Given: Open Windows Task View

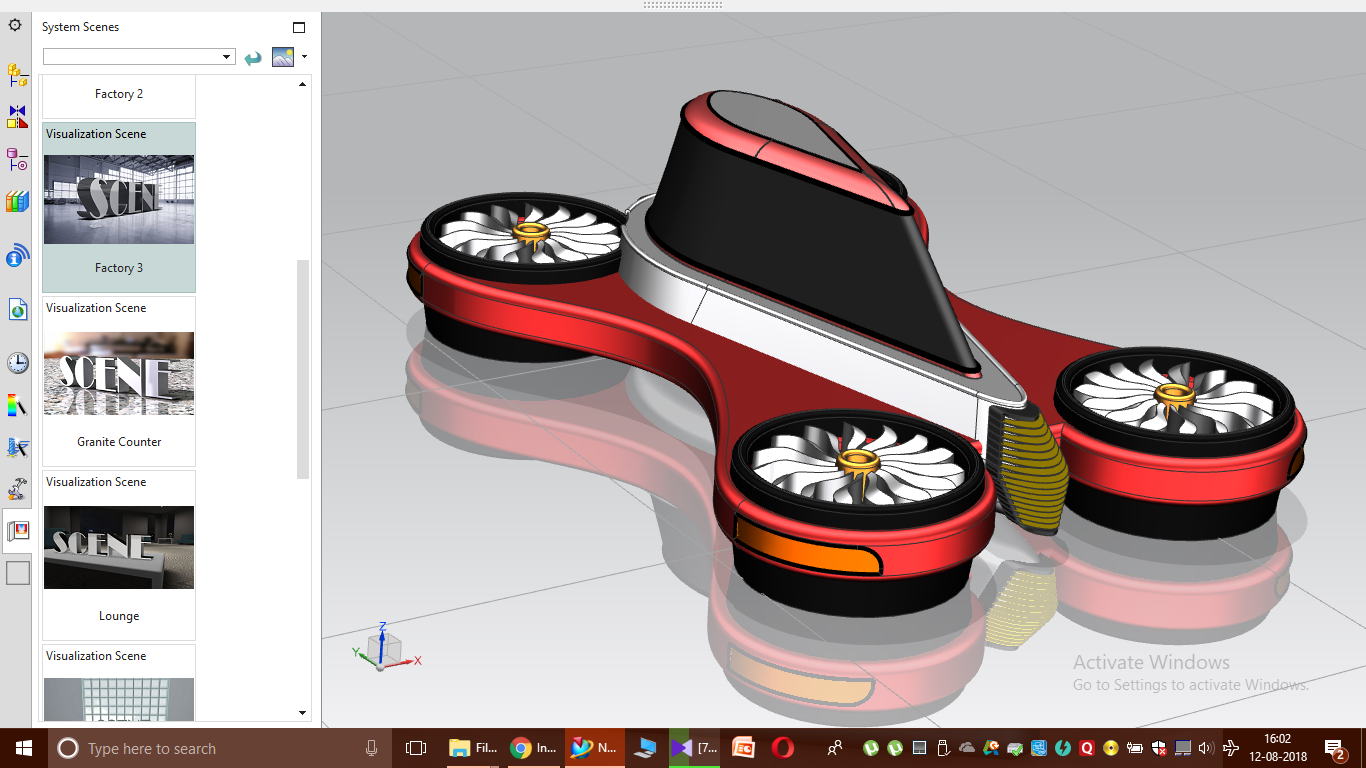Looking at the screenshot, I should coord(416,748).
